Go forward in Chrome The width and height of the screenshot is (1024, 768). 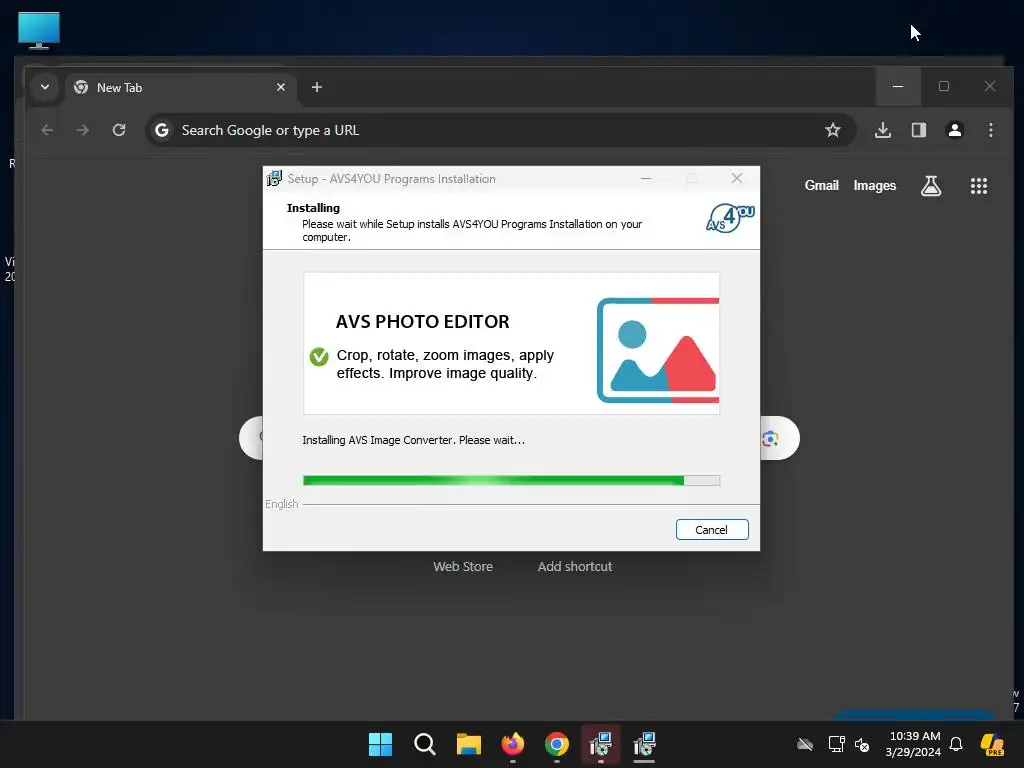pyautogui.click(x=82, y=130)
